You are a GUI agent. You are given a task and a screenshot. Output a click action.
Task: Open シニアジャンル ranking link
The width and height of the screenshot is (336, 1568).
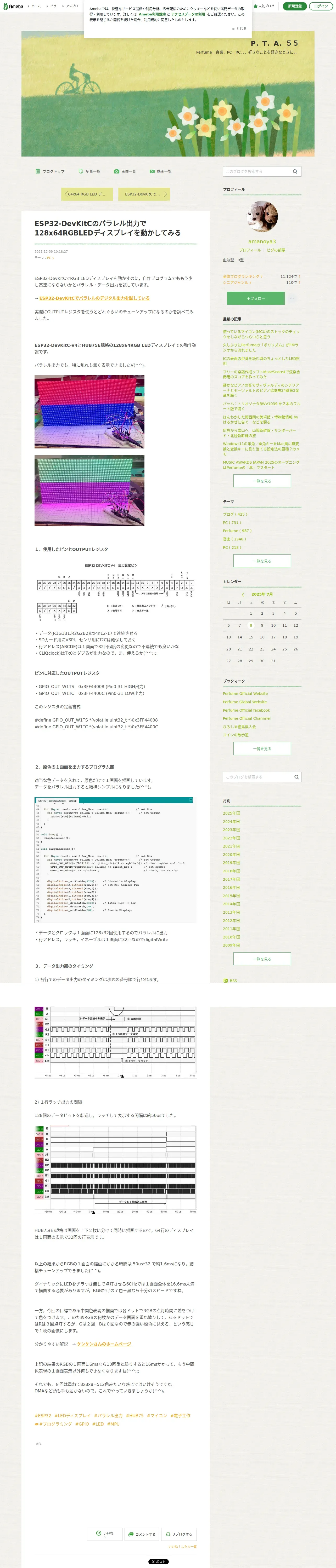click(x=237, y=283)
